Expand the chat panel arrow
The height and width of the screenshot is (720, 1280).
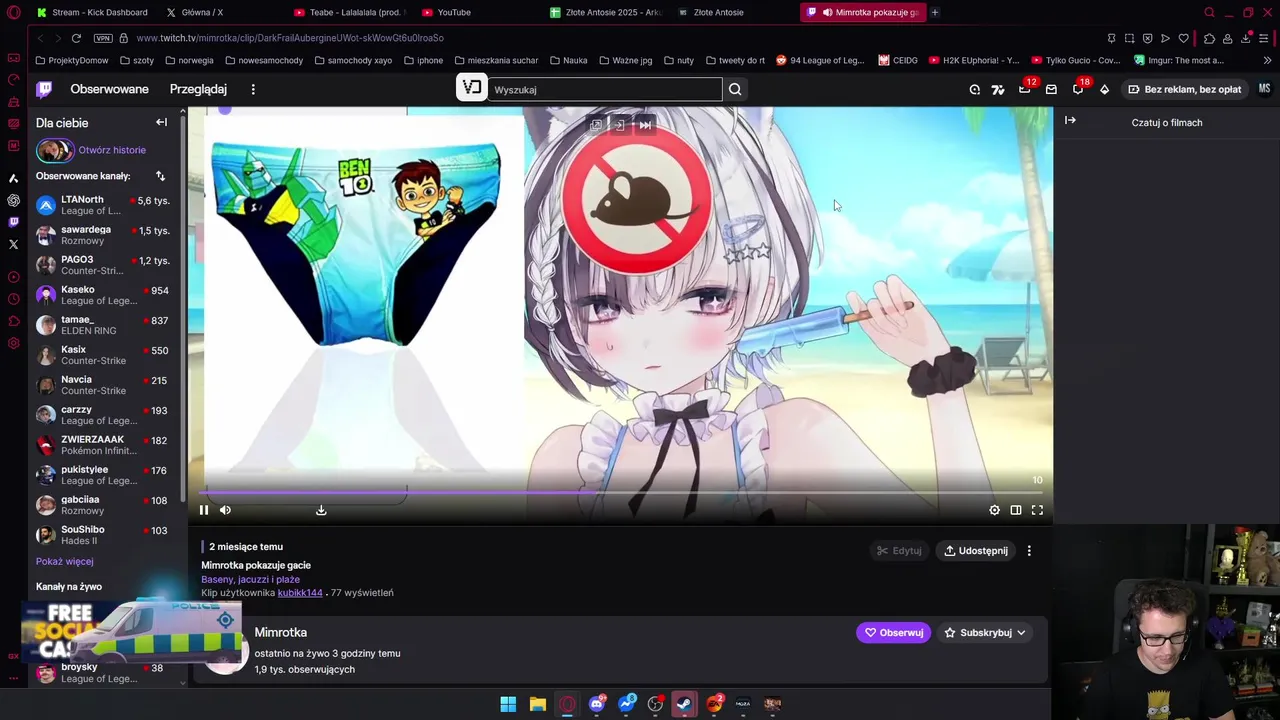[x=1070, y=121]
